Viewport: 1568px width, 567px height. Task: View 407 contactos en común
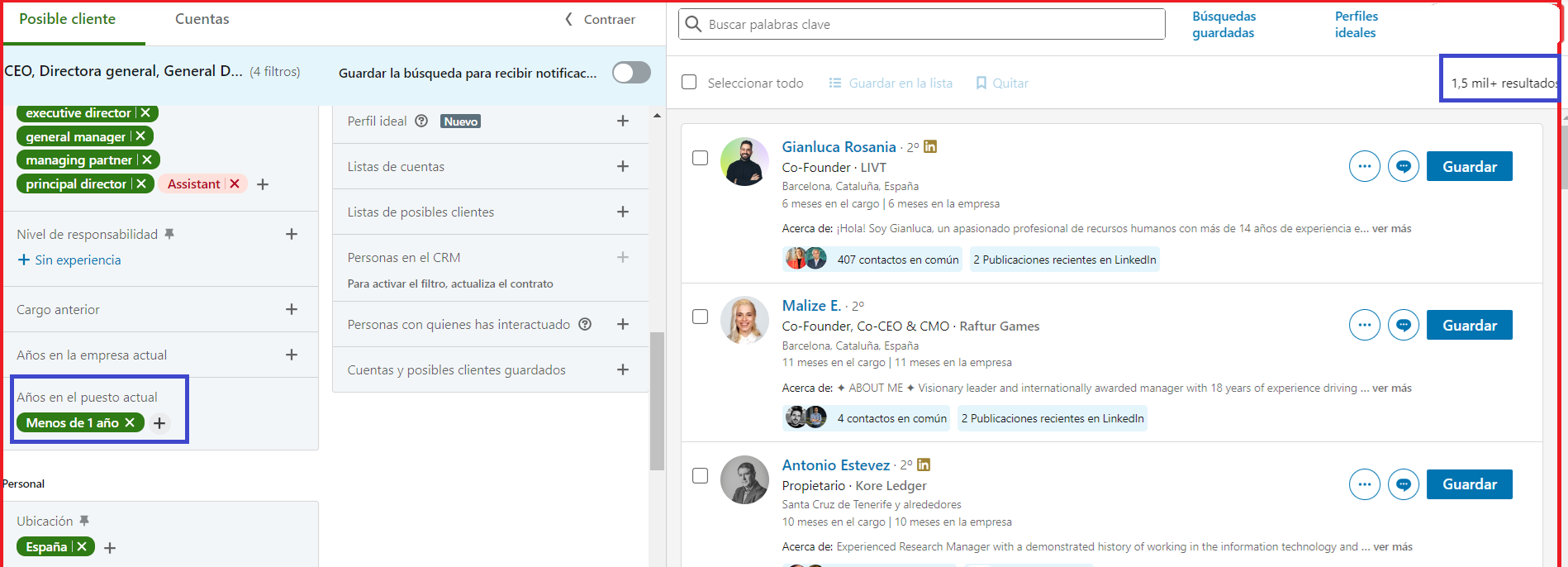tap(872, 260)
